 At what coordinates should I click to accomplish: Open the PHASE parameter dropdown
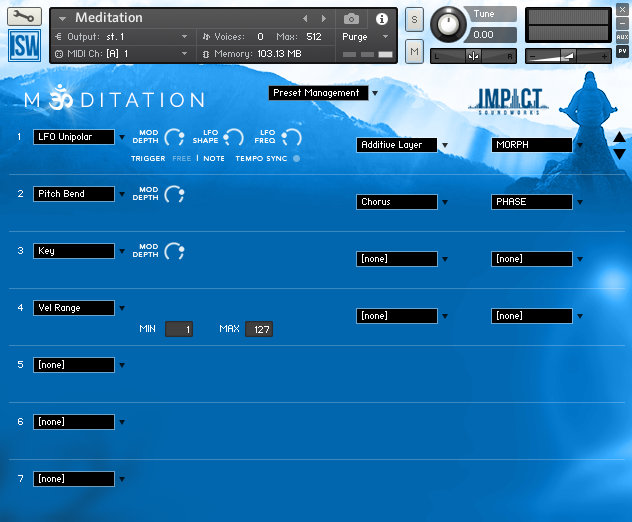[532, 202]
